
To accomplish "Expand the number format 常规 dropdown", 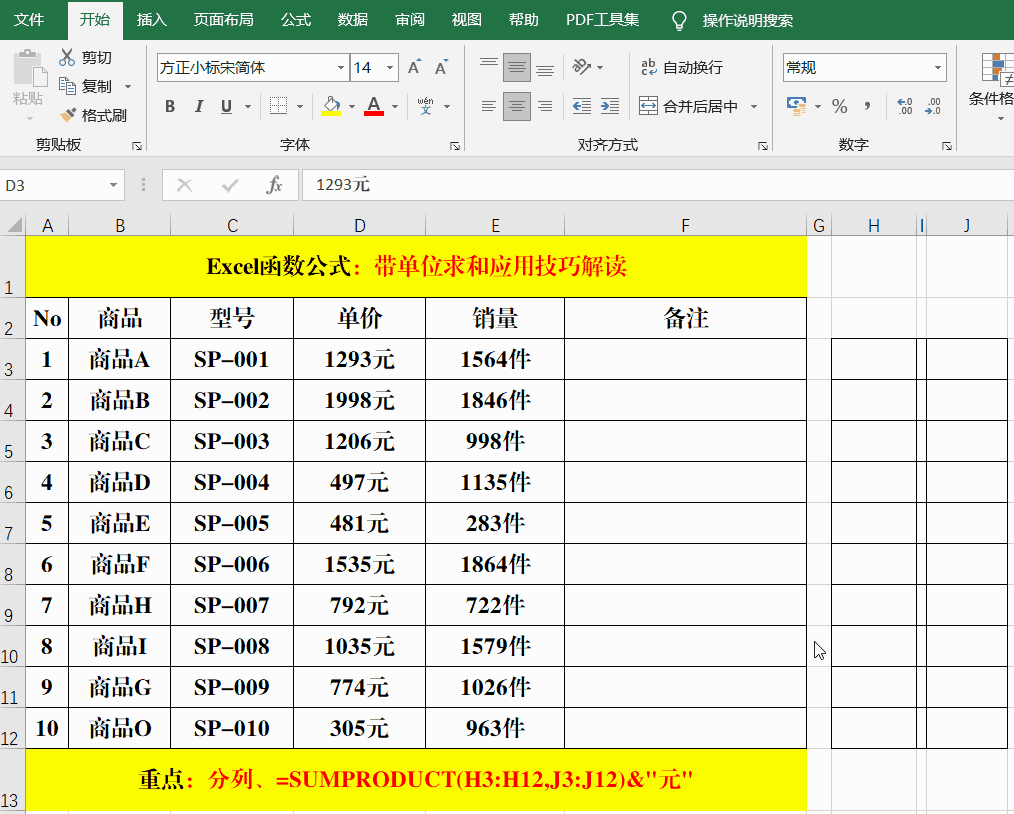I will point(938,67).
